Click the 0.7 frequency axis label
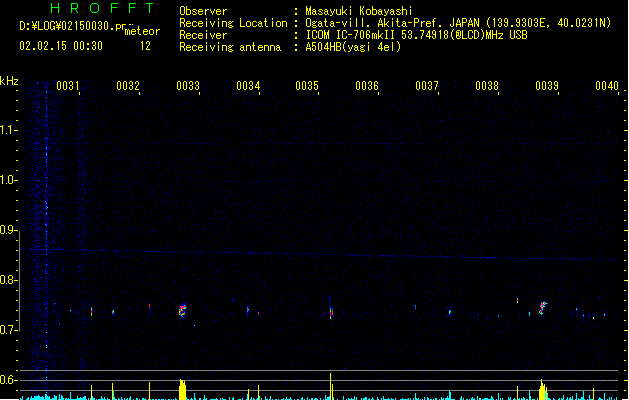Screen dimensions: 629x400 coord(8,330)
